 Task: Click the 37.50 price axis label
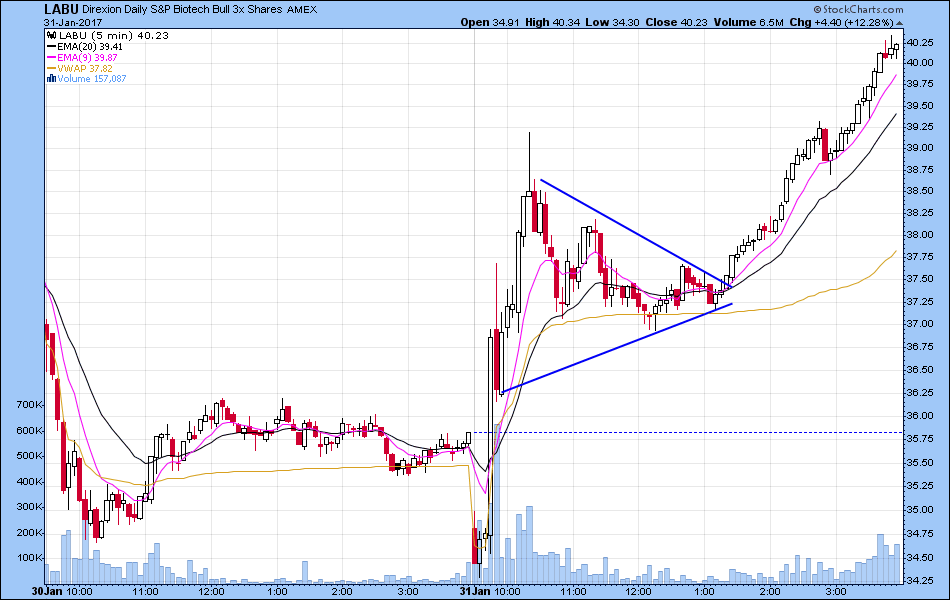pos(919,279)
